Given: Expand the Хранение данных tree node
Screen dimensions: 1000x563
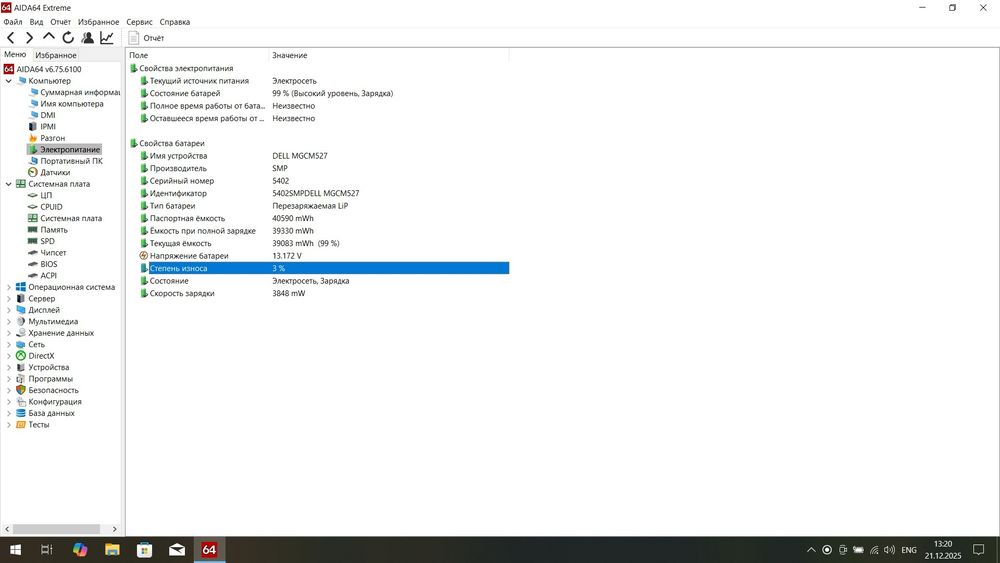Looking at the screenshot, I should [8, 333].
